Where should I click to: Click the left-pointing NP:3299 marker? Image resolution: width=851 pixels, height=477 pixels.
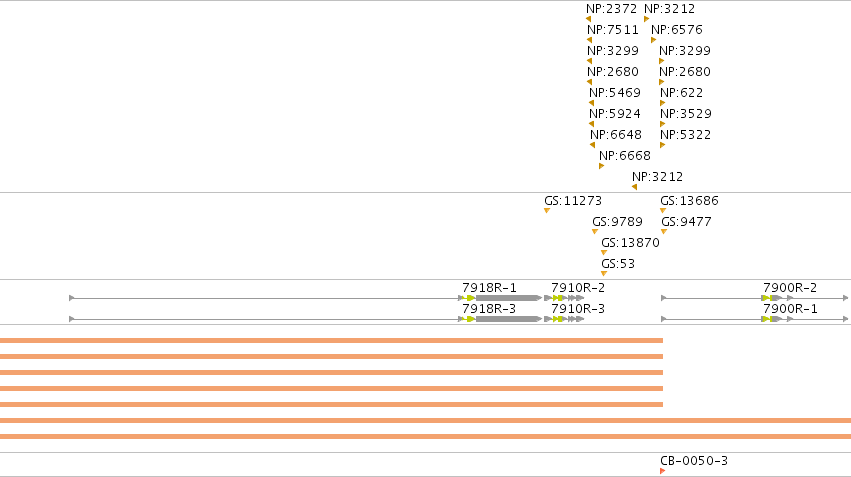(x=589, y=61)
